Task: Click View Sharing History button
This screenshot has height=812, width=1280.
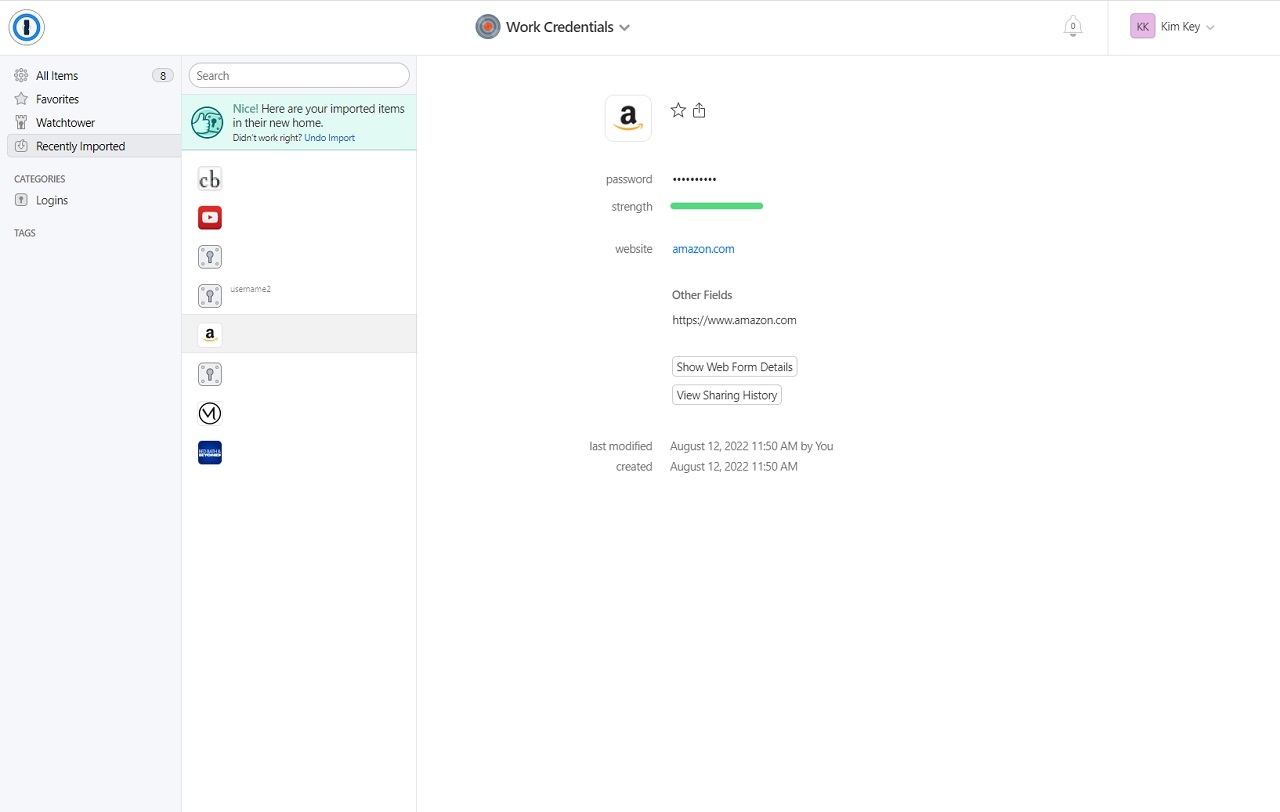Action: point(727,395)
